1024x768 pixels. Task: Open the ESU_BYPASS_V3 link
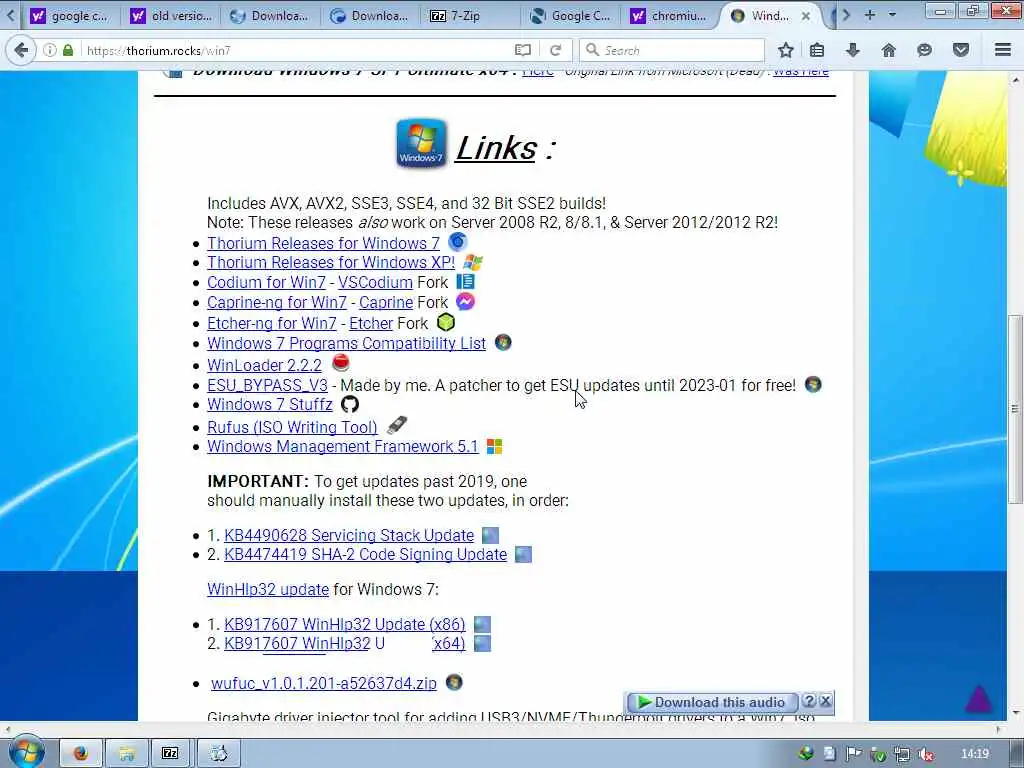coord(267,385)
